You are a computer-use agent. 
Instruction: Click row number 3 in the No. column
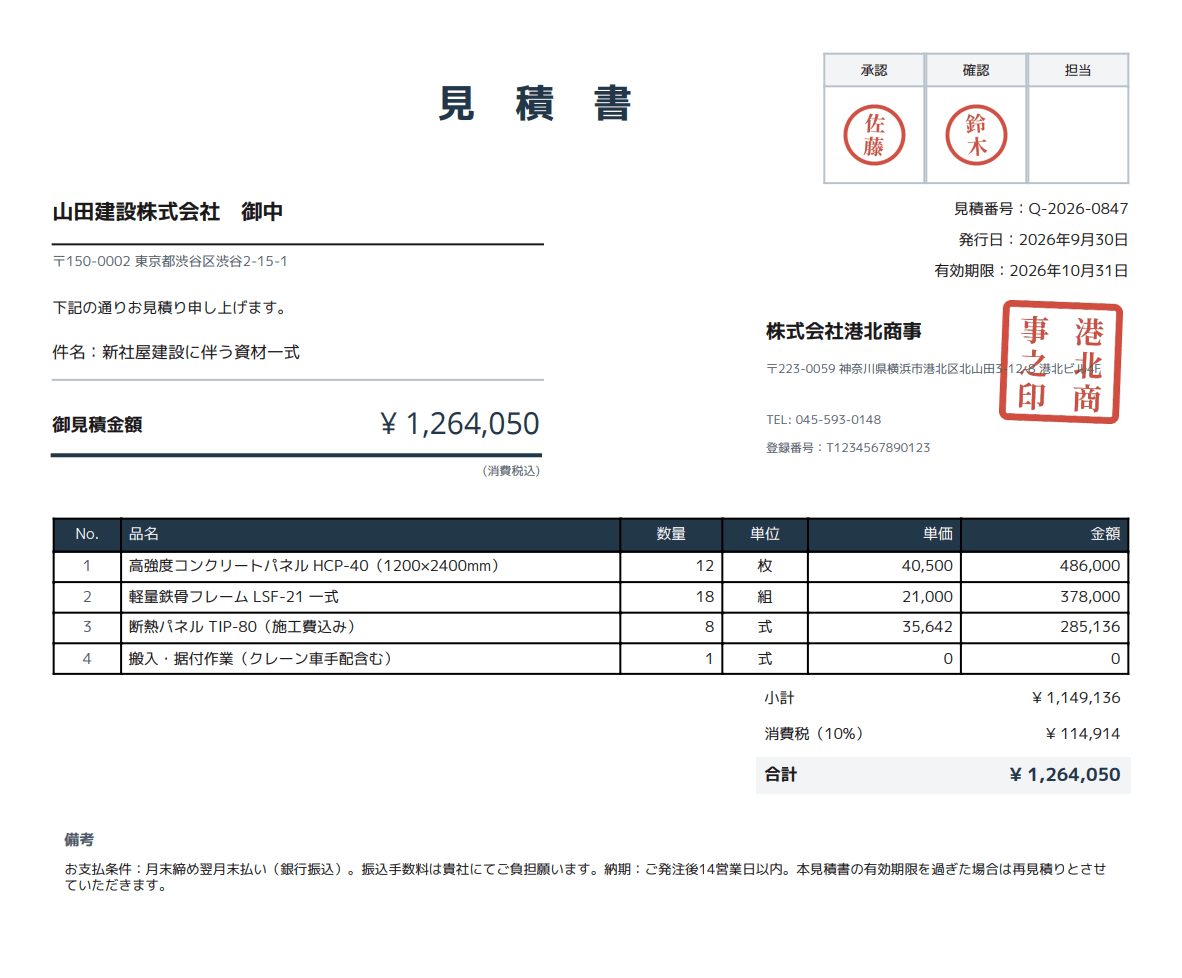tap(87, 627)
